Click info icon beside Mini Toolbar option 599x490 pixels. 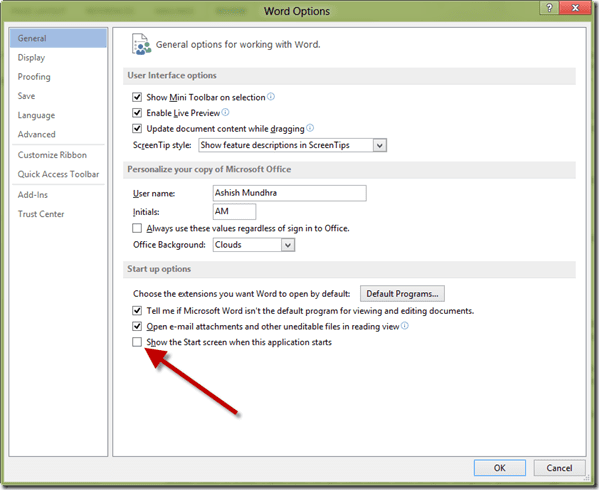tap(271, 97)
